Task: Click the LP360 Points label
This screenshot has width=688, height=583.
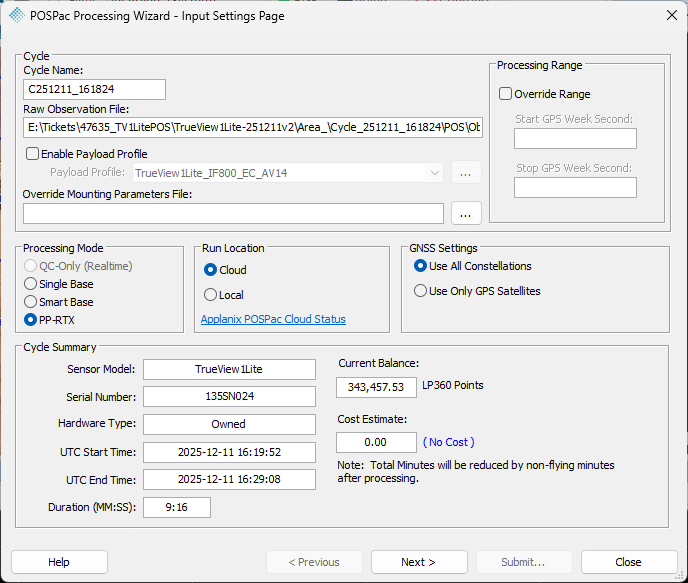Action: pos(453,385)
